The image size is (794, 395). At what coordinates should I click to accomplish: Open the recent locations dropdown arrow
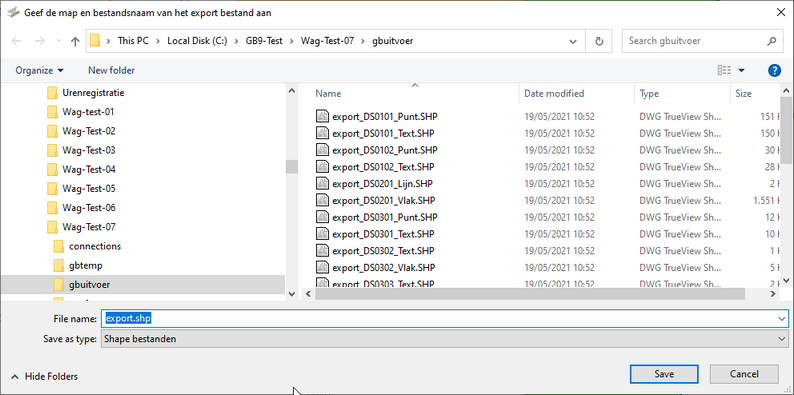pos(58,41)
